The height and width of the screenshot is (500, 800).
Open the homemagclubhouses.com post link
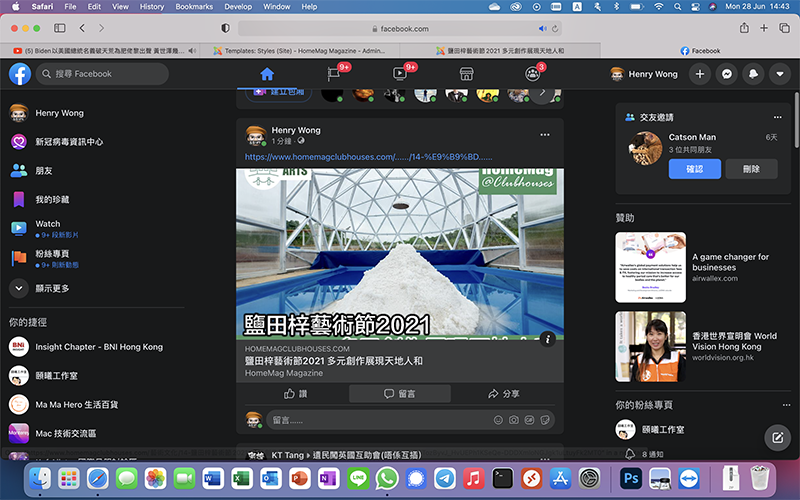click(x=368, y=157)
